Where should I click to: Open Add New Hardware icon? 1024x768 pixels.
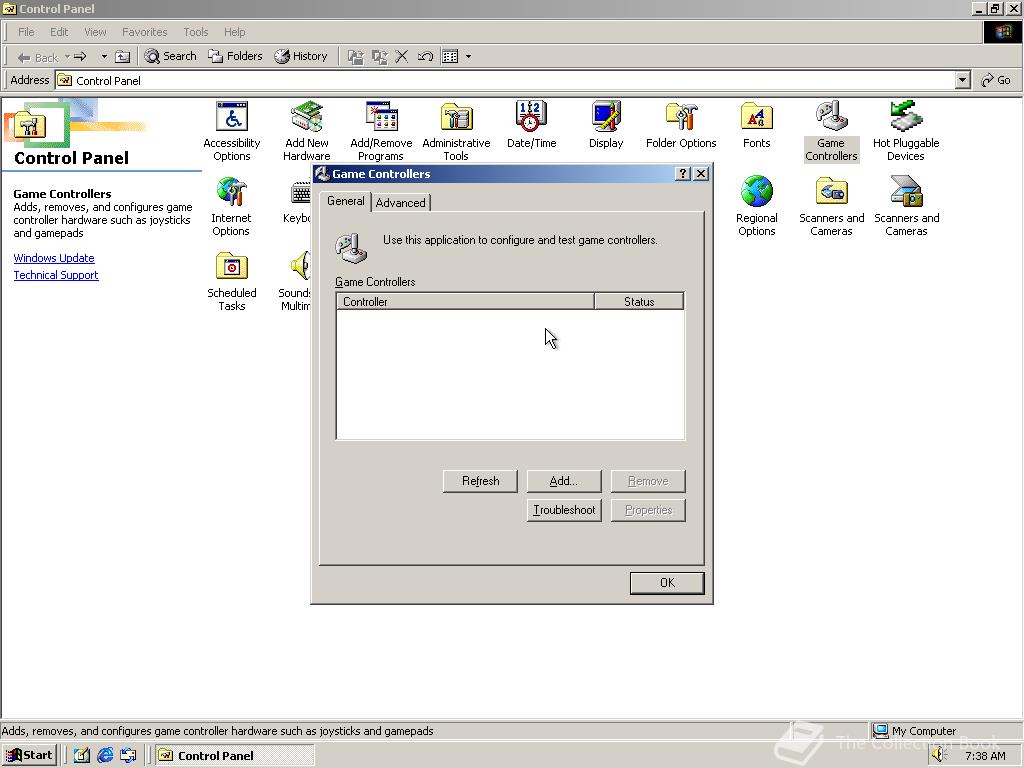tap(307, 130)
